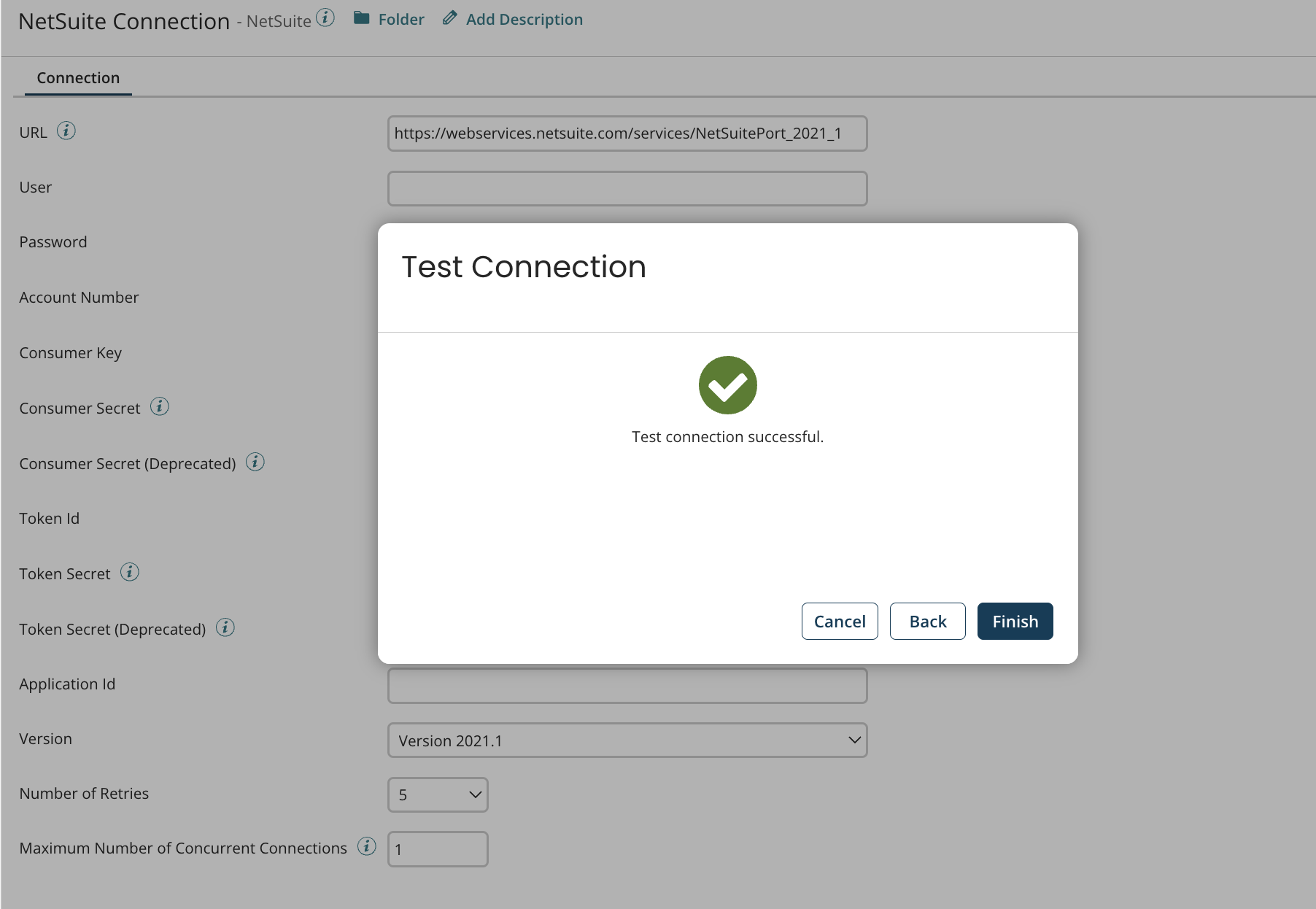Cancel the Test Connection dialog
1316x909 pixels.
[x=840, y=621]
